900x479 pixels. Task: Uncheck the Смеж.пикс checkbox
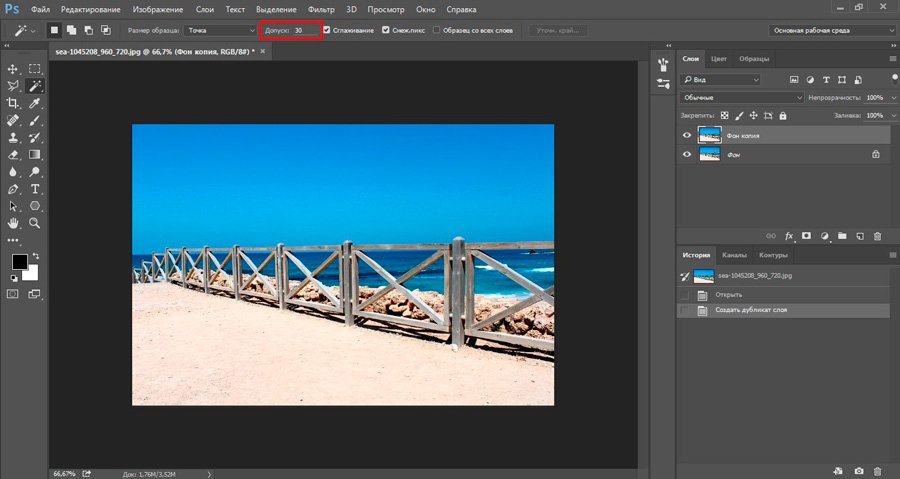click(x=386, y=30)
